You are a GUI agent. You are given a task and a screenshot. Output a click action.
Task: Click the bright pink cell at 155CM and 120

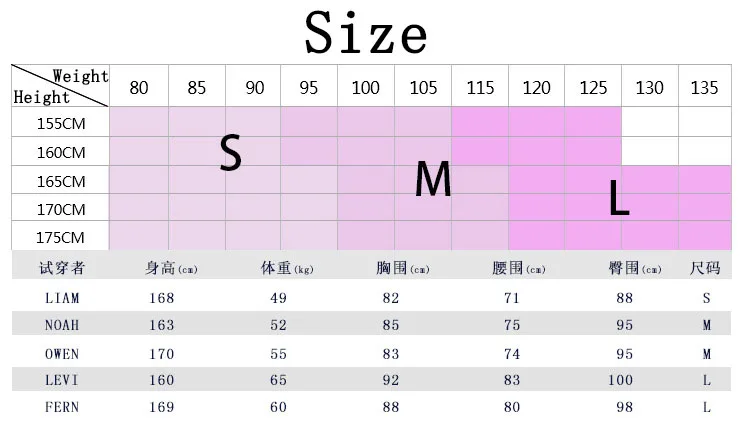(x=537, y=122)
